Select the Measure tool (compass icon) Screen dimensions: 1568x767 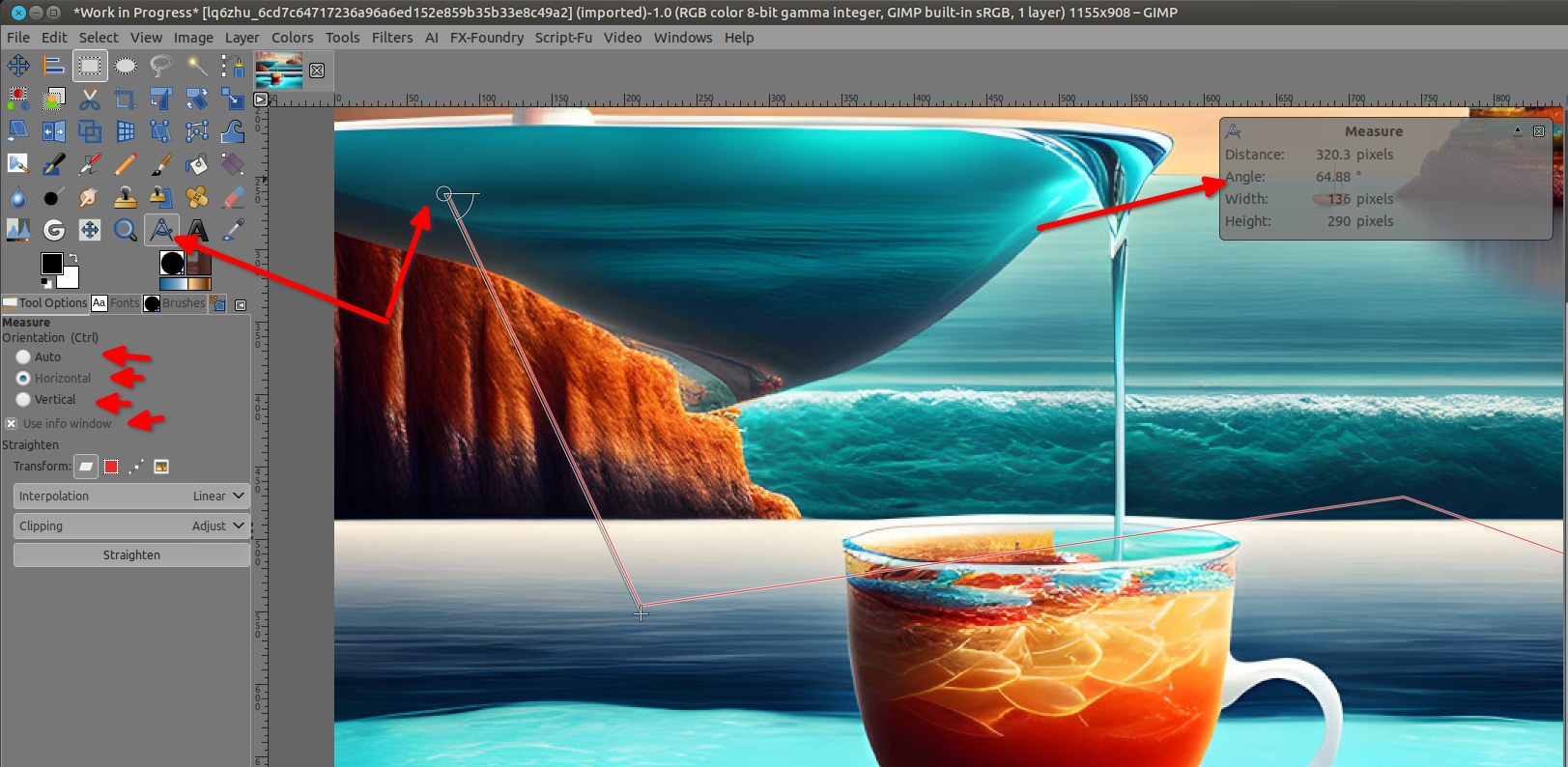161,230
